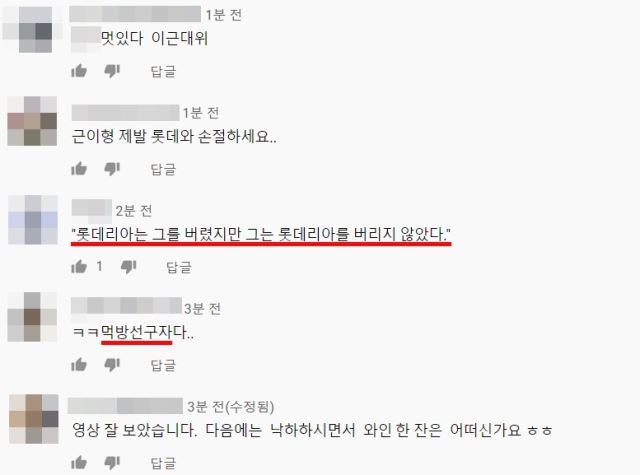Like the '롯데와 손절하세요' comment

[x=79, y=169]
